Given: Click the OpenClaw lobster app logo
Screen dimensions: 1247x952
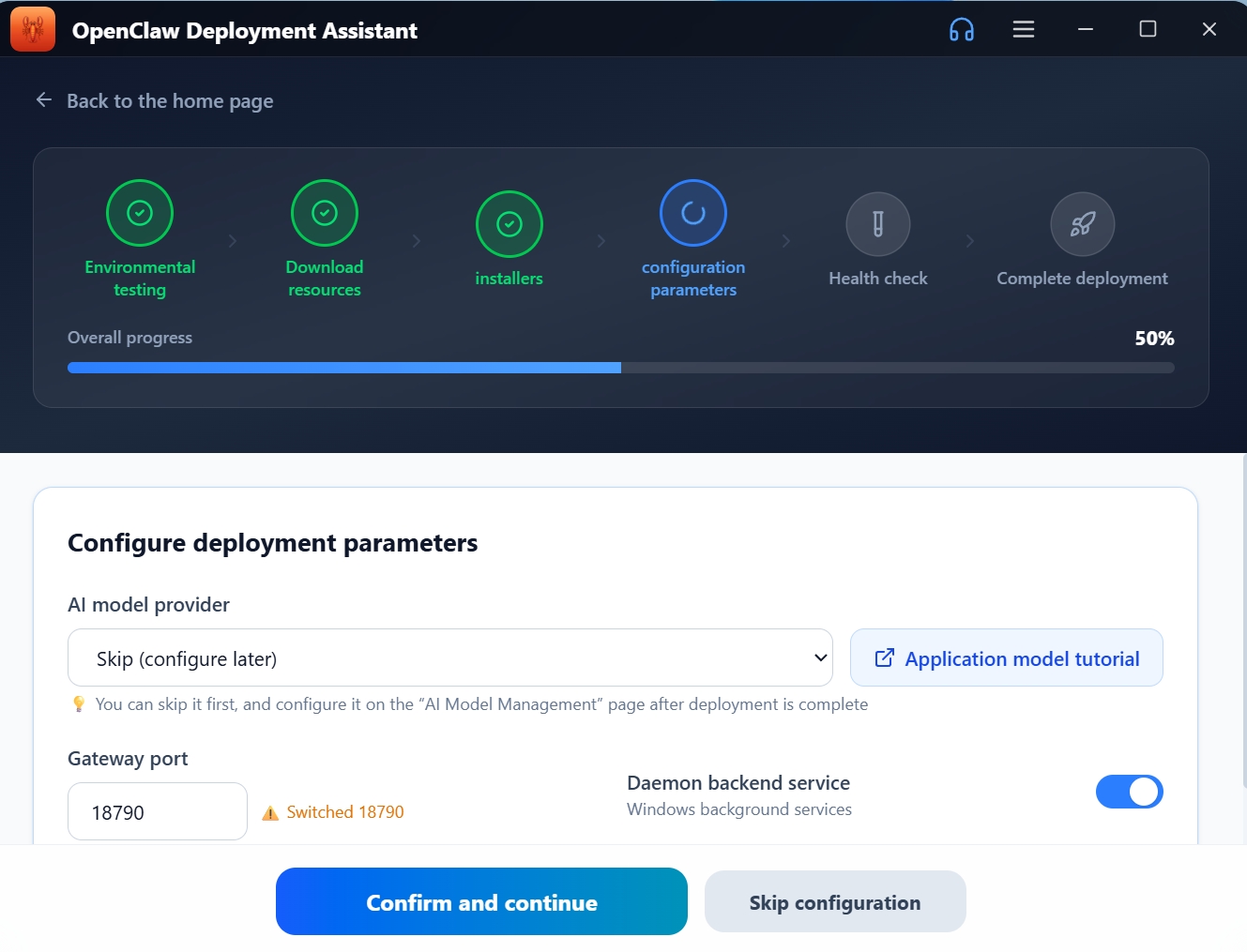Looking at the screenshot, I should 33,30.
